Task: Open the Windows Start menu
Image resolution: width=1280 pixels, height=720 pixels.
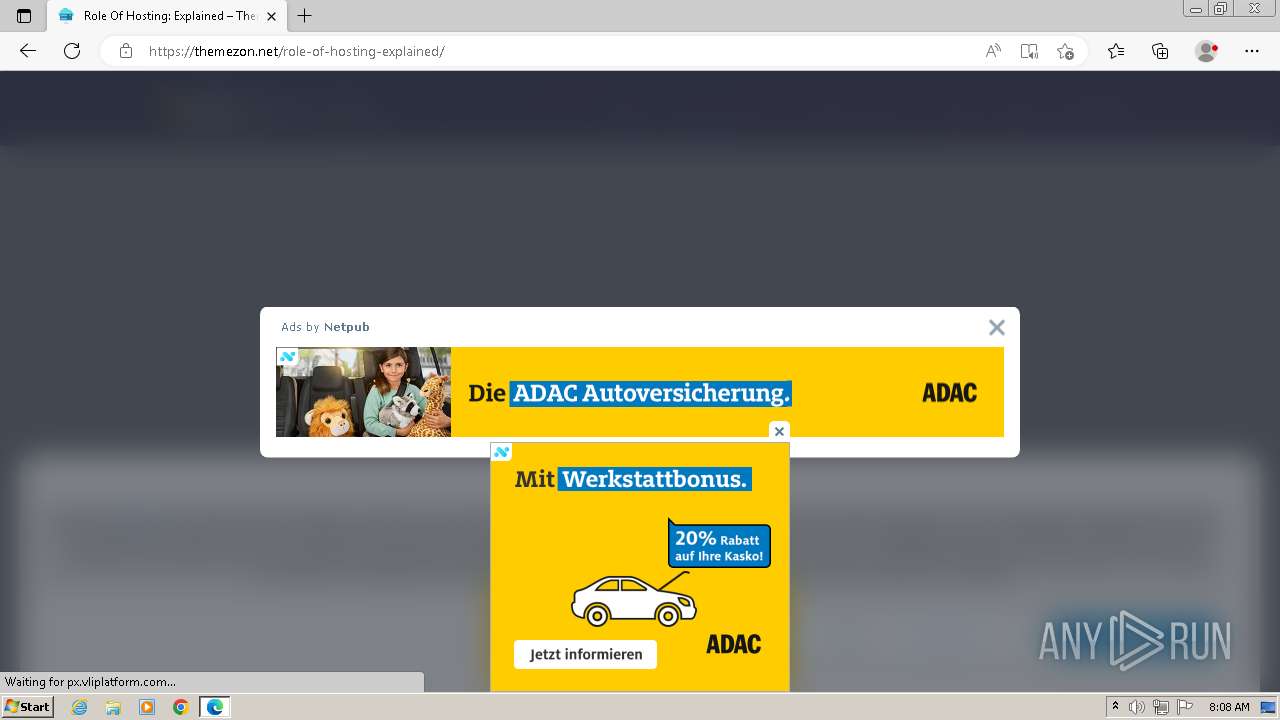Action: [x=28, y=706]
